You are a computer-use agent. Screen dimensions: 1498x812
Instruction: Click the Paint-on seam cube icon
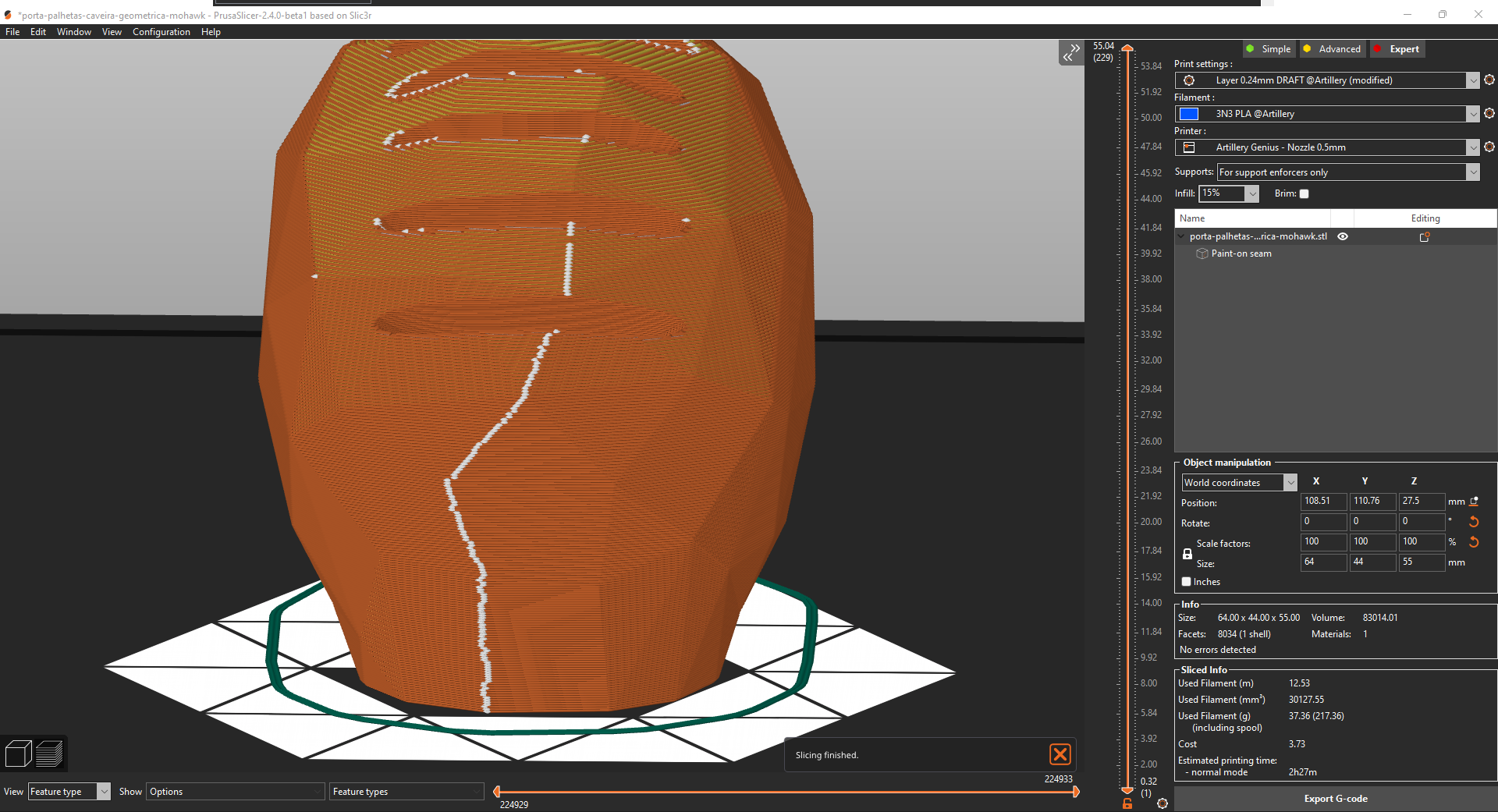point(1202,254)
